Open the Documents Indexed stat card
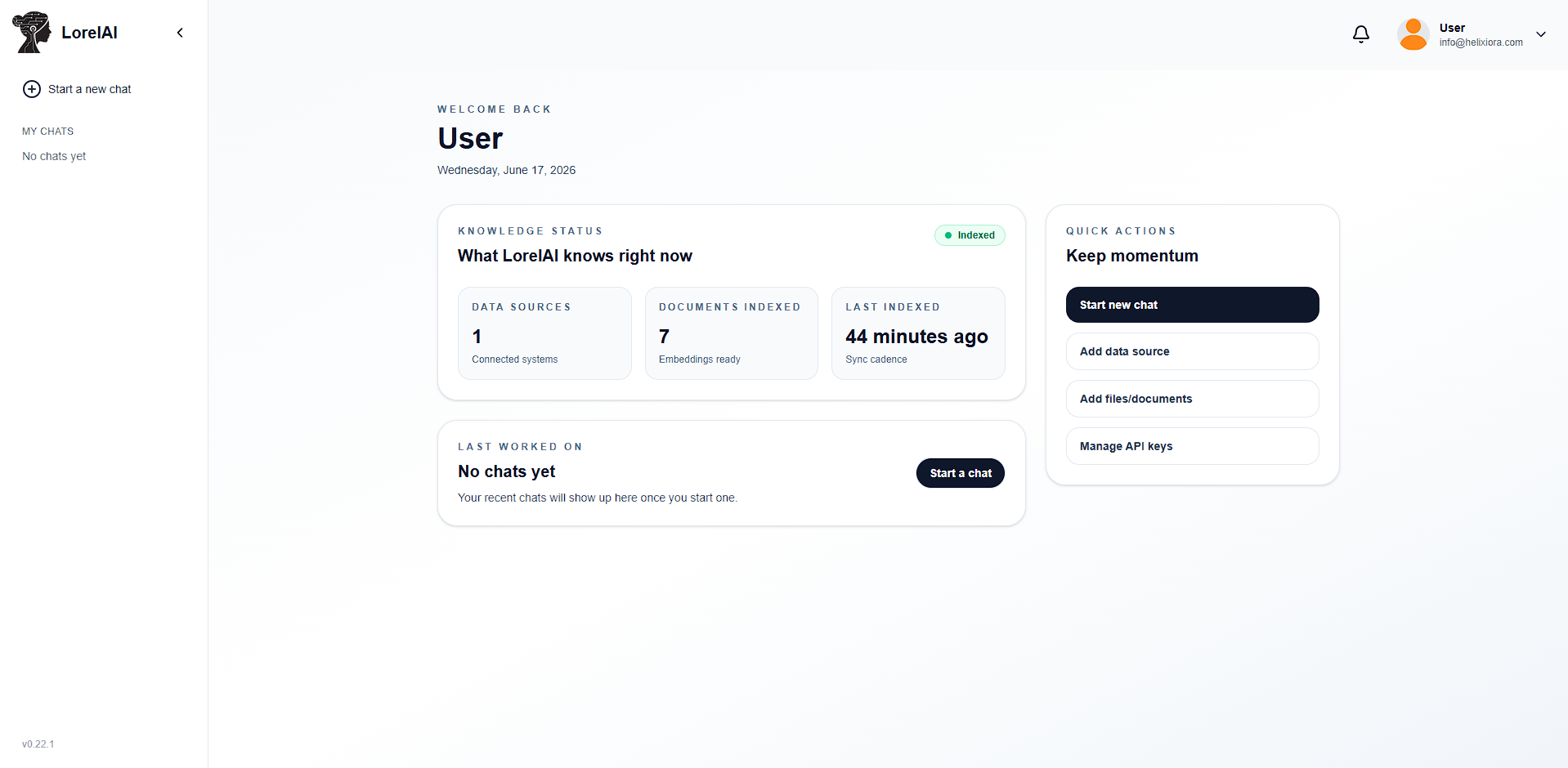Viewport: 1568px width, 768px height. pos(732,333)
